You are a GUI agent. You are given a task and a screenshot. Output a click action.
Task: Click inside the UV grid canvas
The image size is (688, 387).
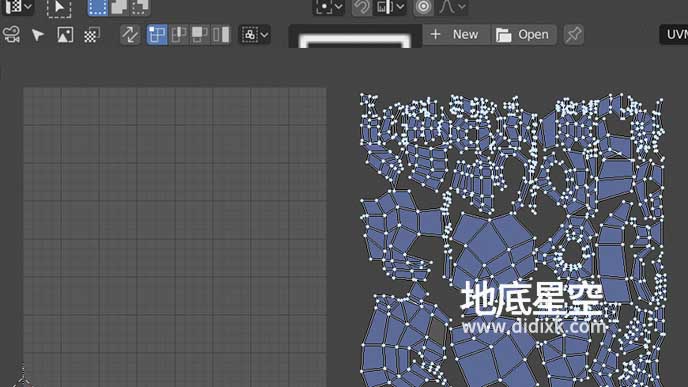(x=175, y=237)
